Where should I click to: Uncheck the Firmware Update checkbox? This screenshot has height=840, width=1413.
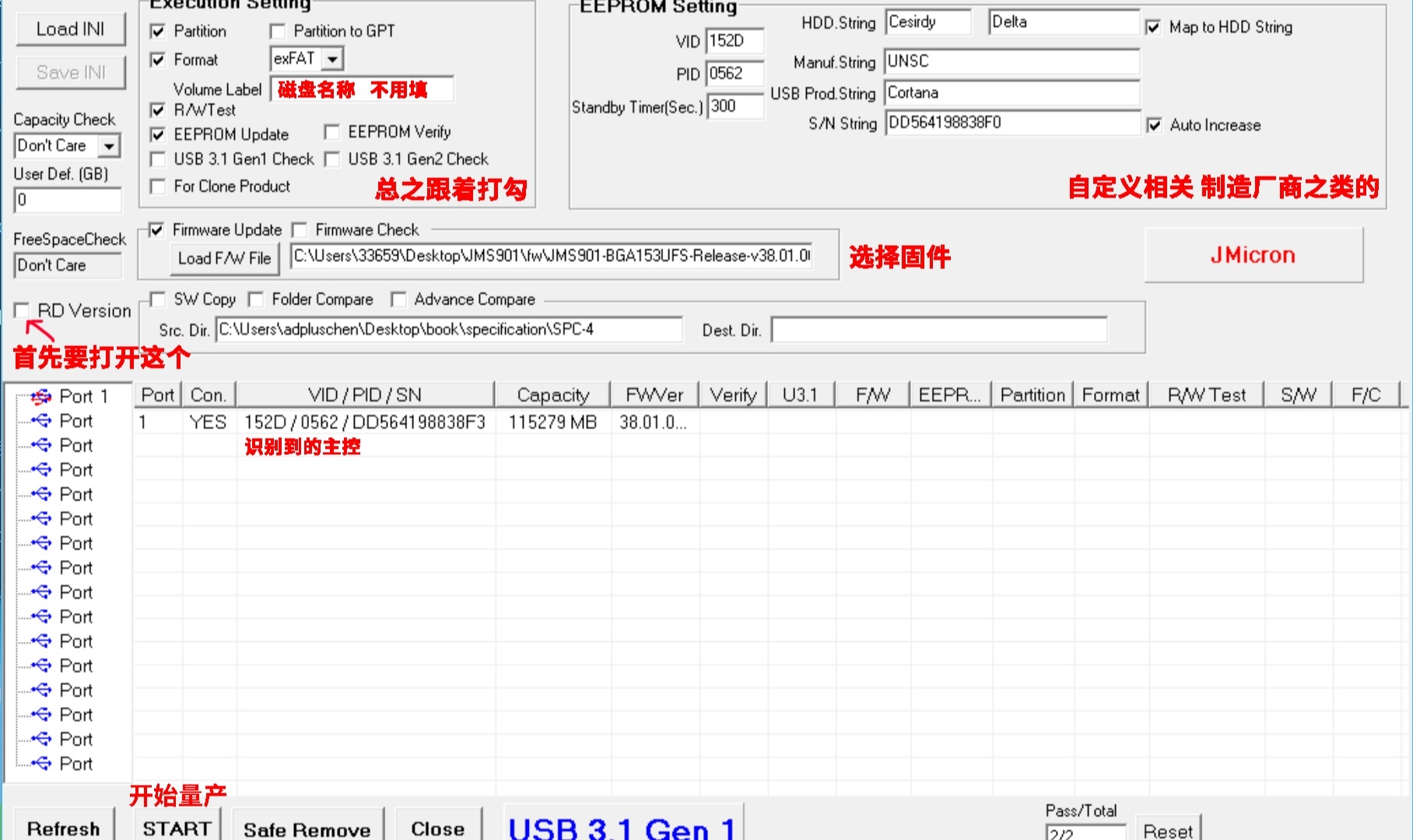[156, 230]
